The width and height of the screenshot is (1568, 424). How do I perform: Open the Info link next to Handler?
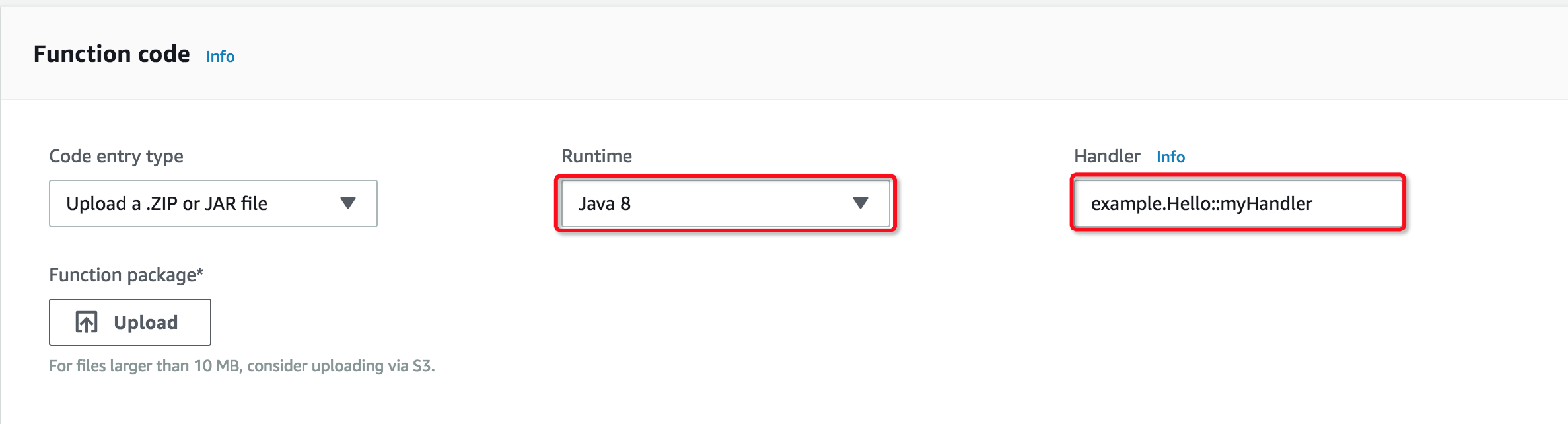[1170, 157]
